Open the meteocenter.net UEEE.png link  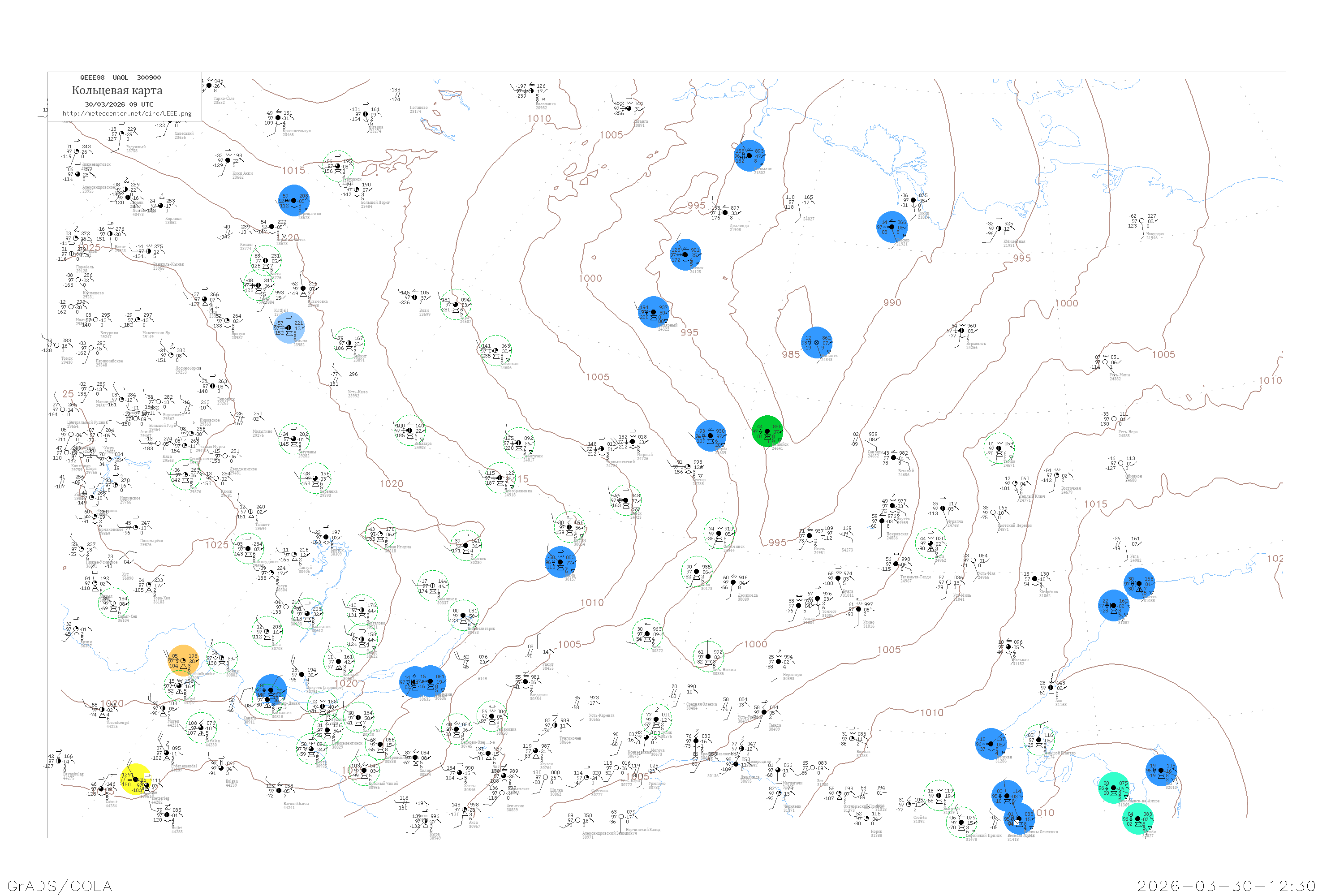click(x=127, y=114)
